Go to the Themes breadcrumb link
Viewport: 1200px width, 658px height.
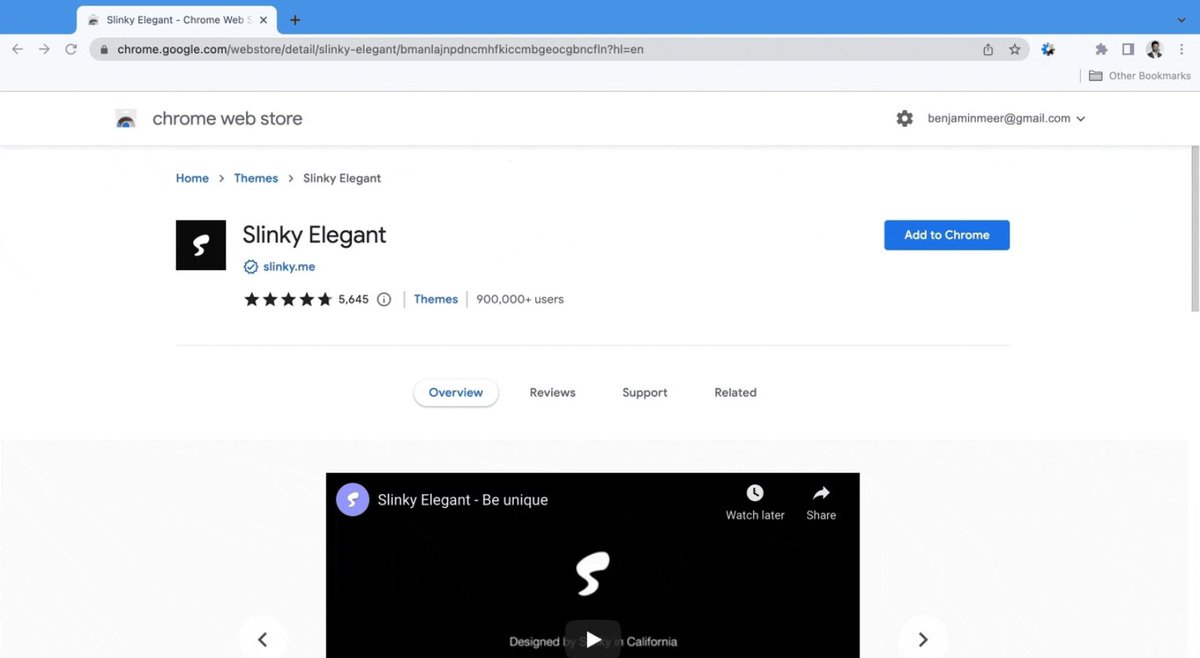coord(256,178)
